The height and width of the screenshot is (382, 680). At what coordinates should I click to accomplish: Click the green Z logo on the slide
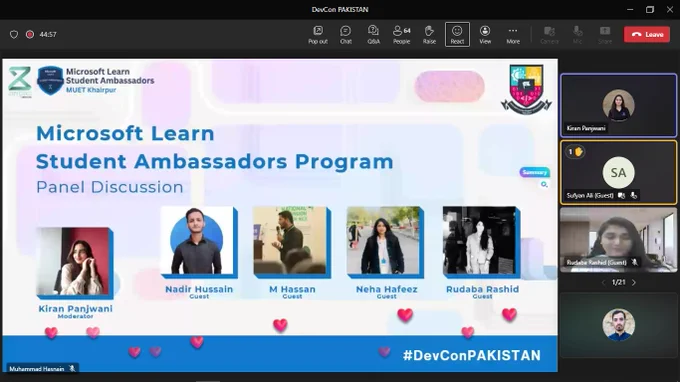[20, 81]
